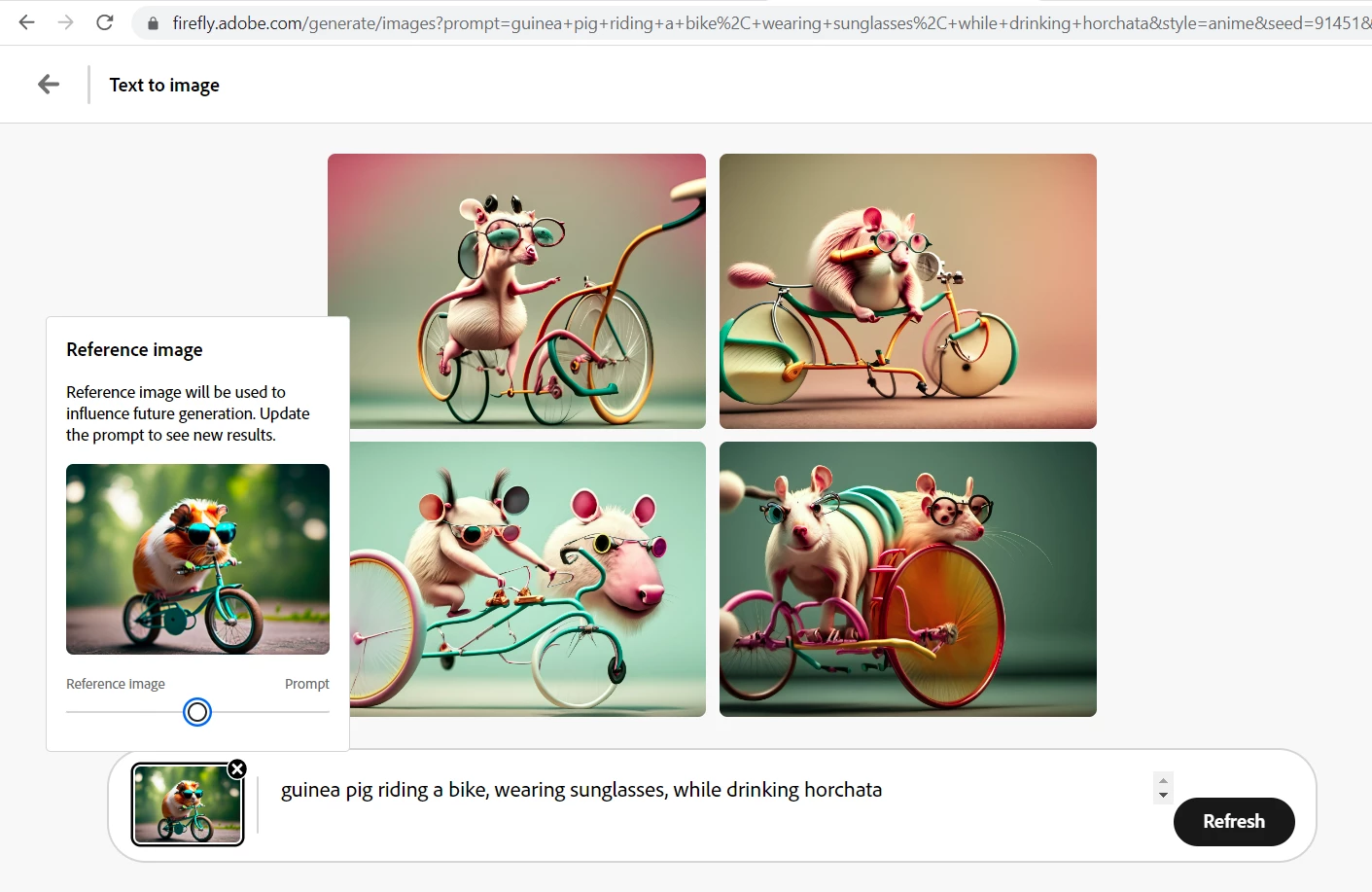This screenshot has width=1372, height=892.
Task: Click the prompt field down arrow
Action: tap(1163, 796)
